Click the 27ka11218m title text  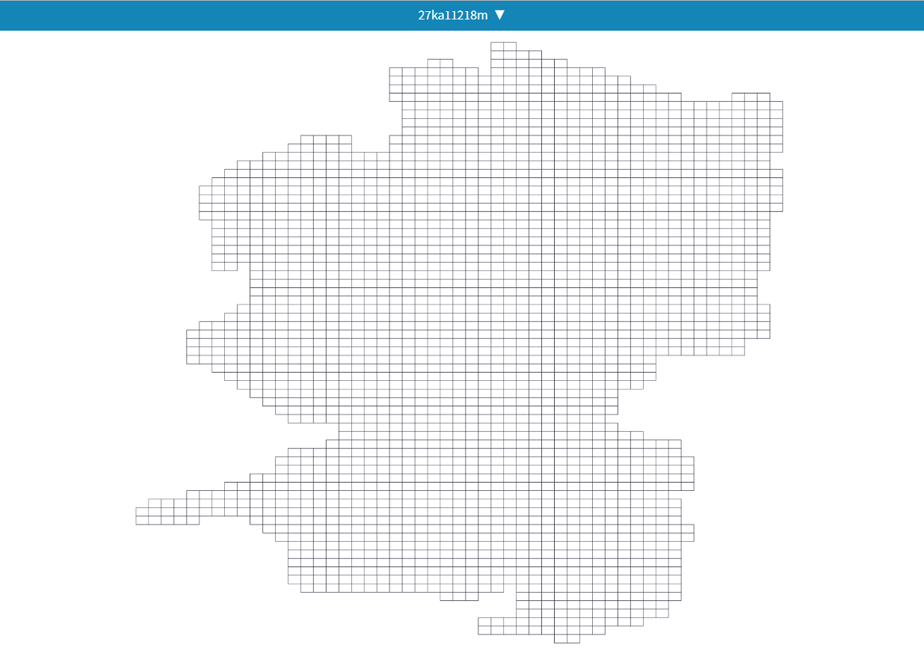click(x=453, y=15)
